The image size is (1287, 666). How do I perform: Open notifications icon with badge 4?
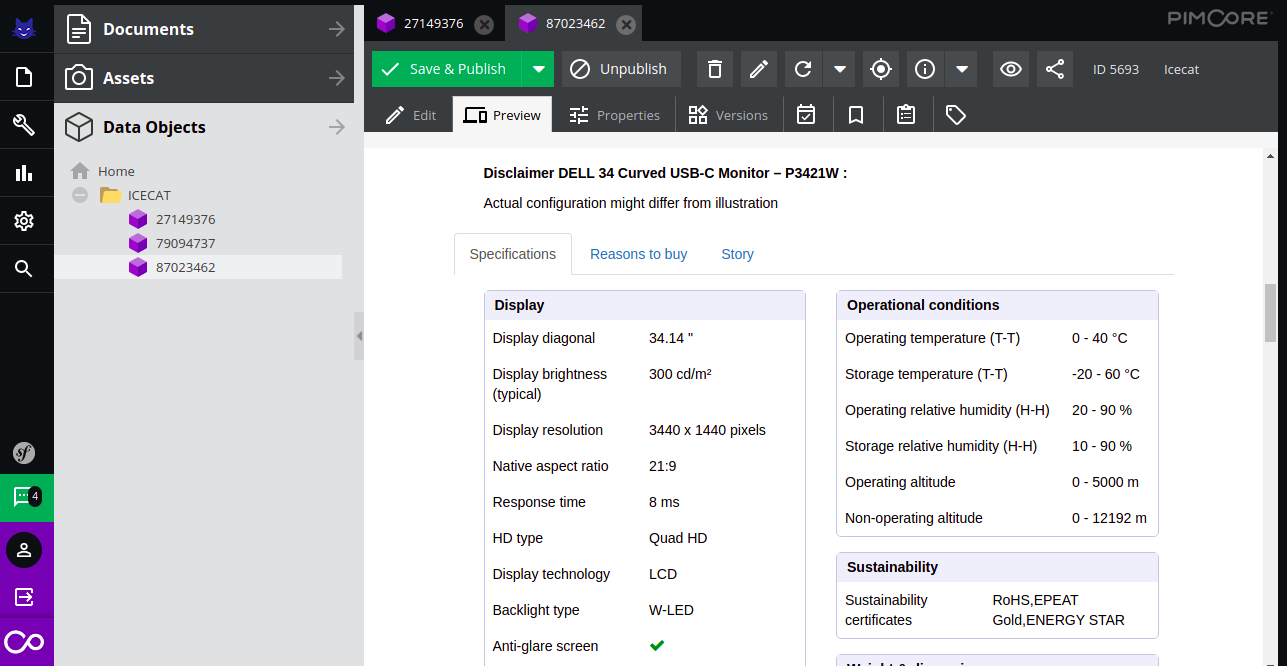[26, 497]
